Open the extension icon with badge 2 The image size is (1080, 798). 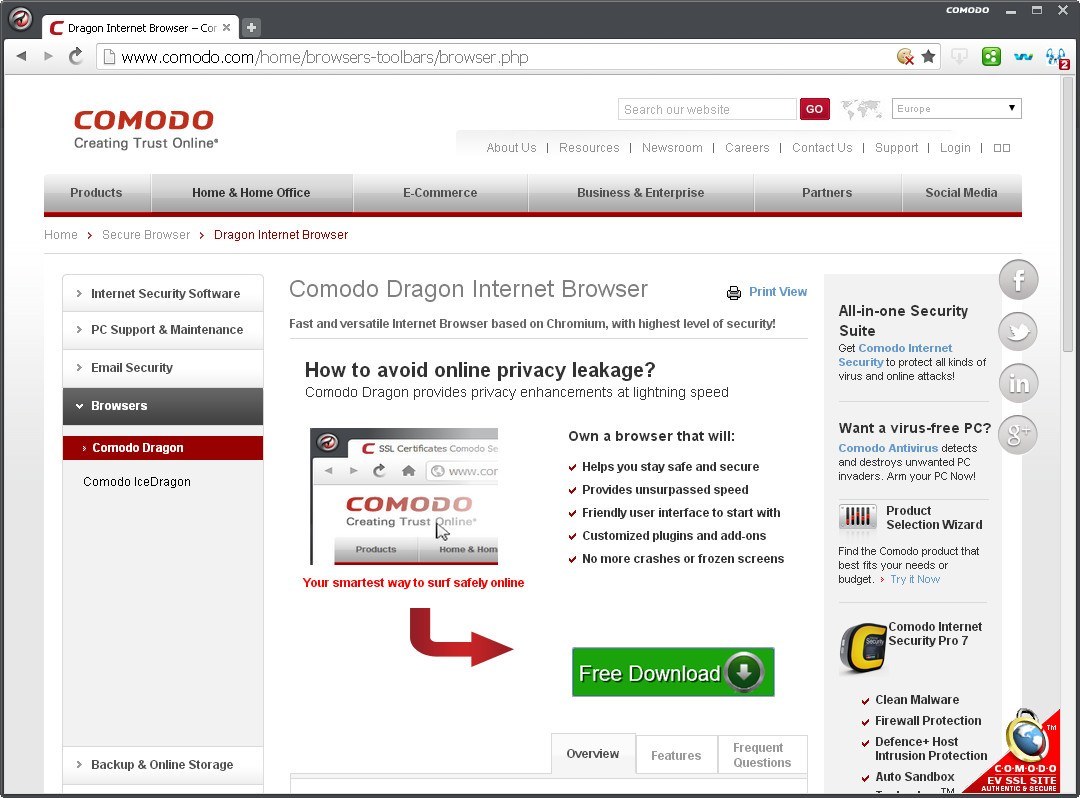(x=1057, y=58)
